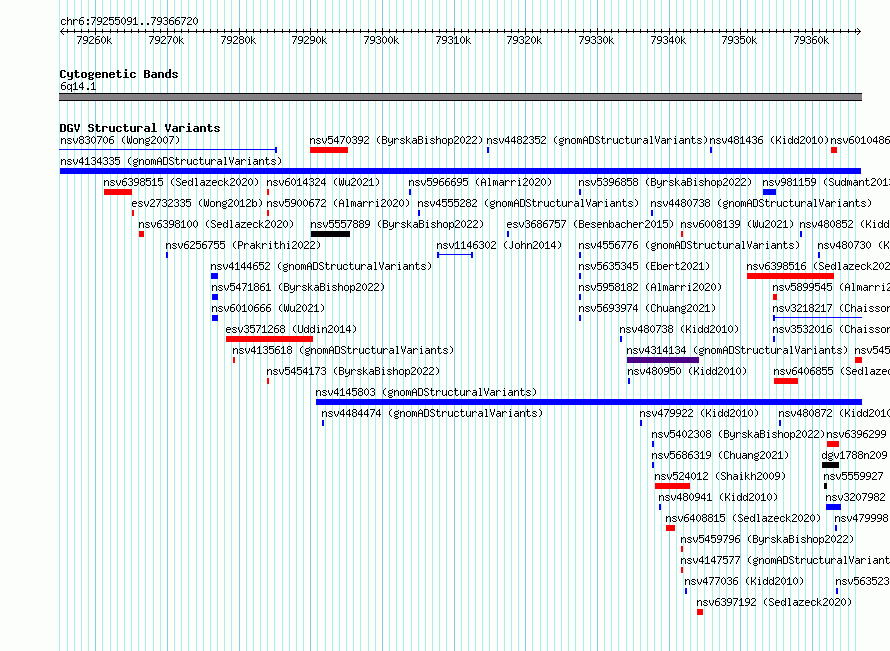
Task: Open nsv4314134 (gnomADStructuralVariants) label
Action: click(737, 350)
